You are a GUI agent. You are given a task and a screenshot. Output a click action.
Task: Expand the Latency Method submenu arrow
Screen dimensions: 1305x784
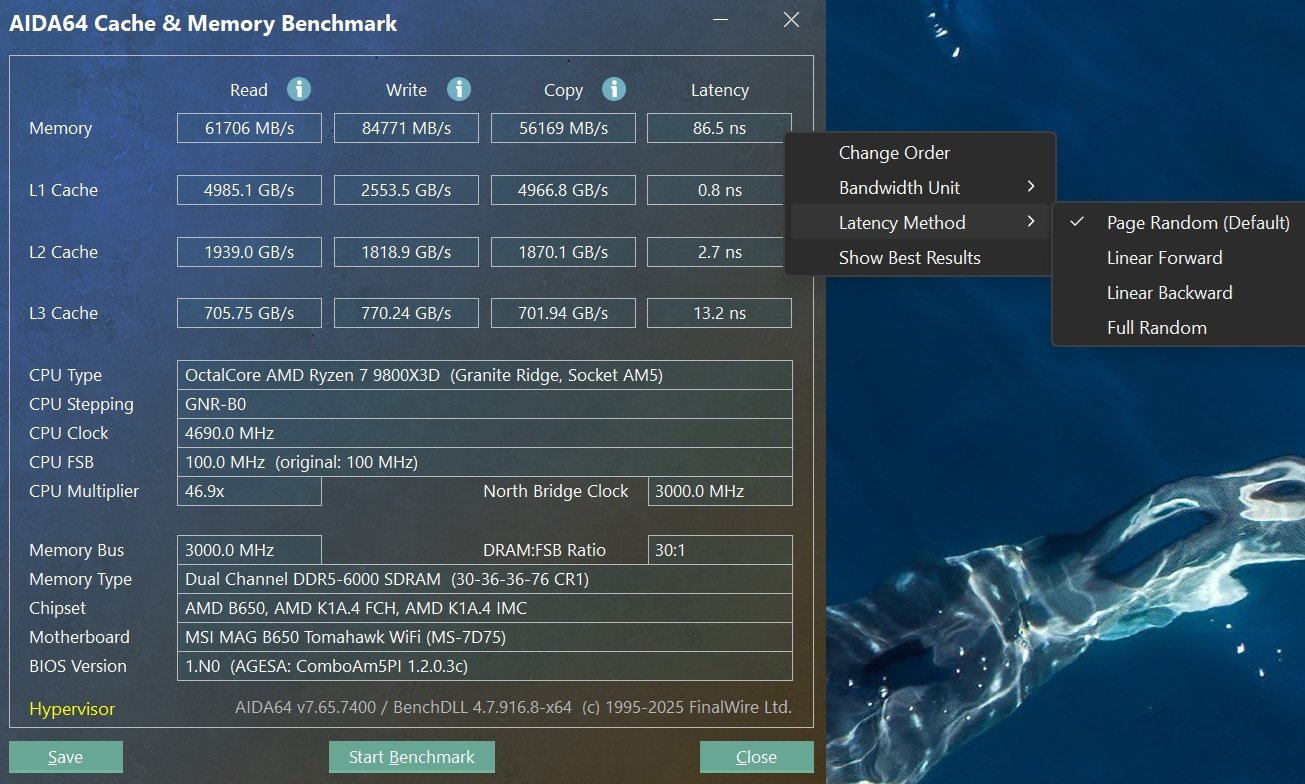coord(1031,222)
